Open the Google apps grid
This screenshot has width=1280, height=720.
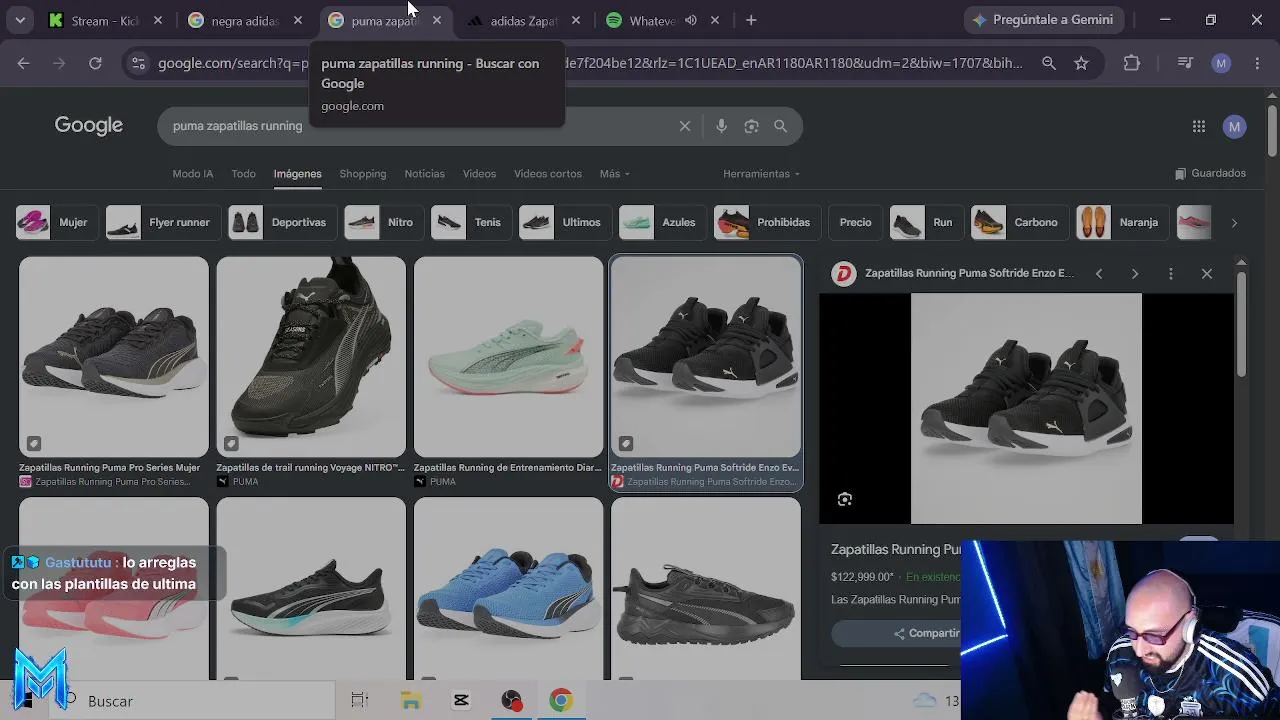pyautogui.click(x=1199, y=126)
